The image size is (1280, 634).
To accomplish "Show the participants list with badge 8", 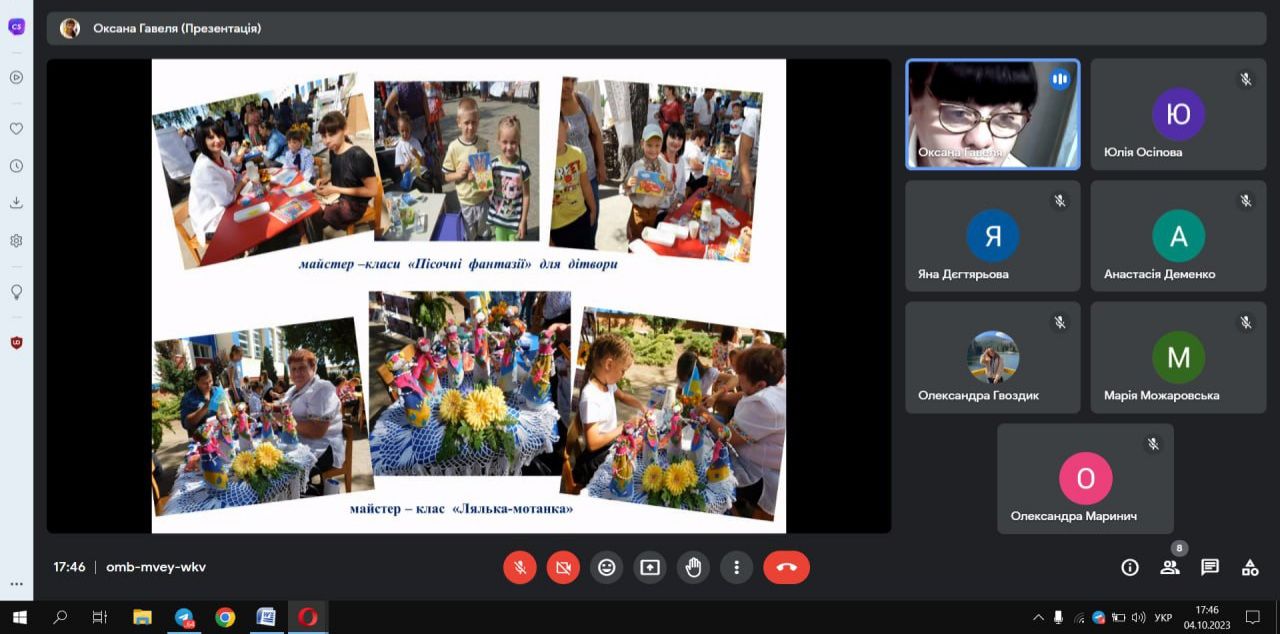I will point(1170,567).
